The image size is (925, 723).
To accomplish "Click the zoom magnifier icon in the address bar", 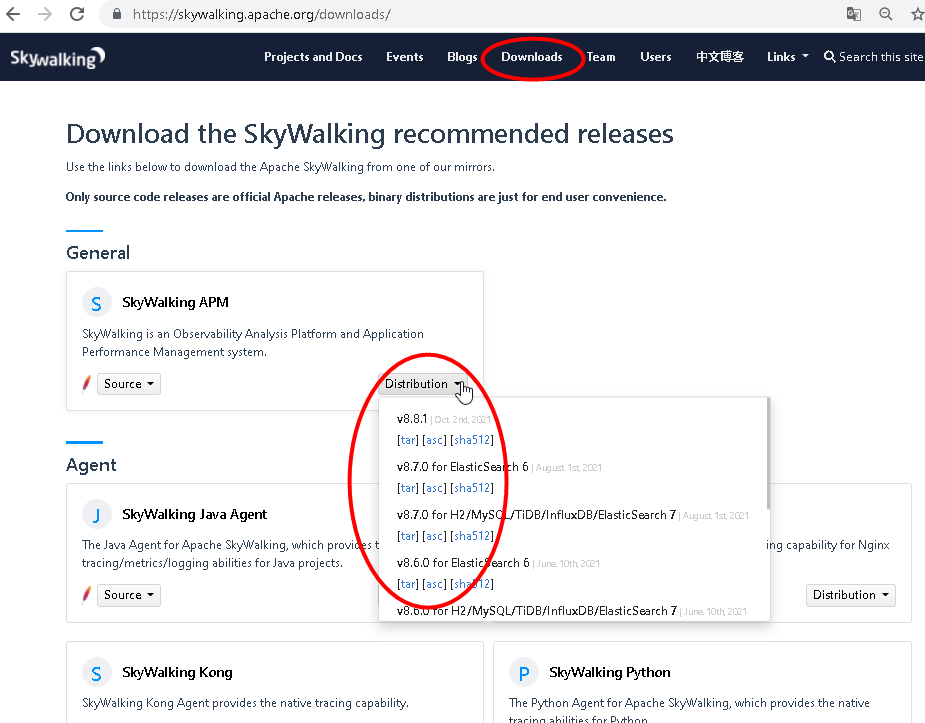I will tap(886, 14).
